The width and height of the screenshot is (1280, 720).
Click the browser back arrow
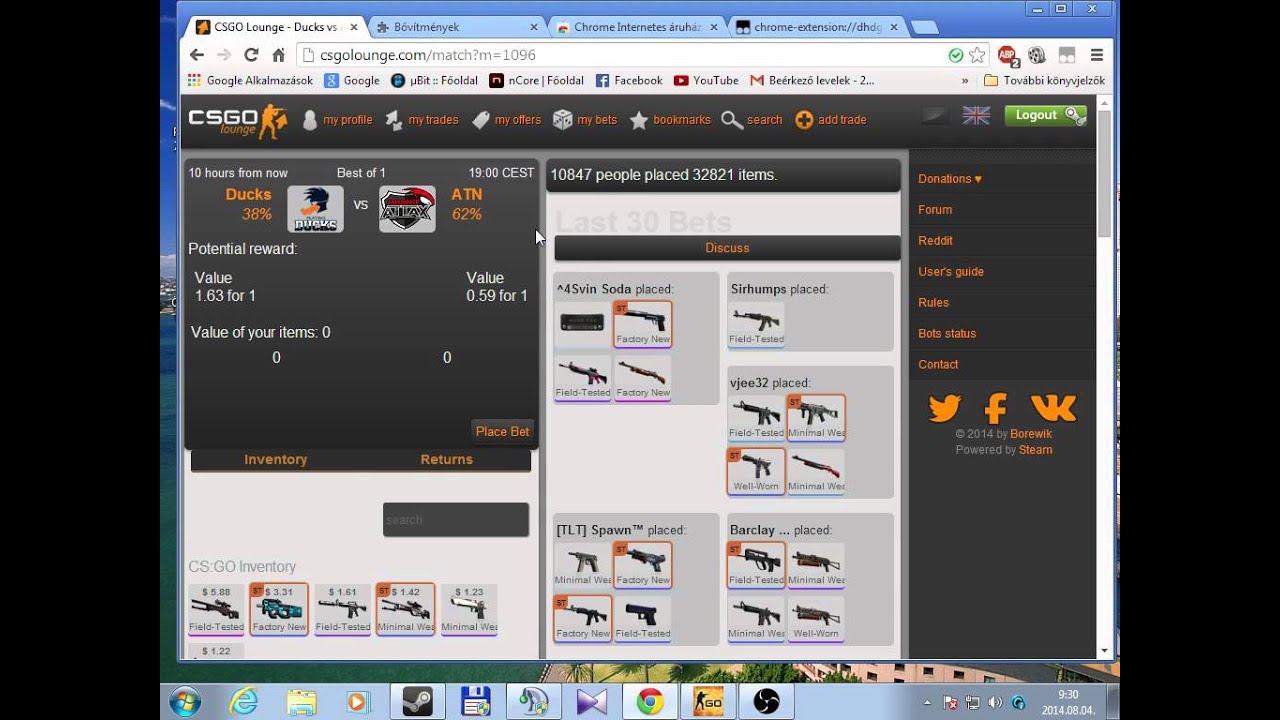197,55
